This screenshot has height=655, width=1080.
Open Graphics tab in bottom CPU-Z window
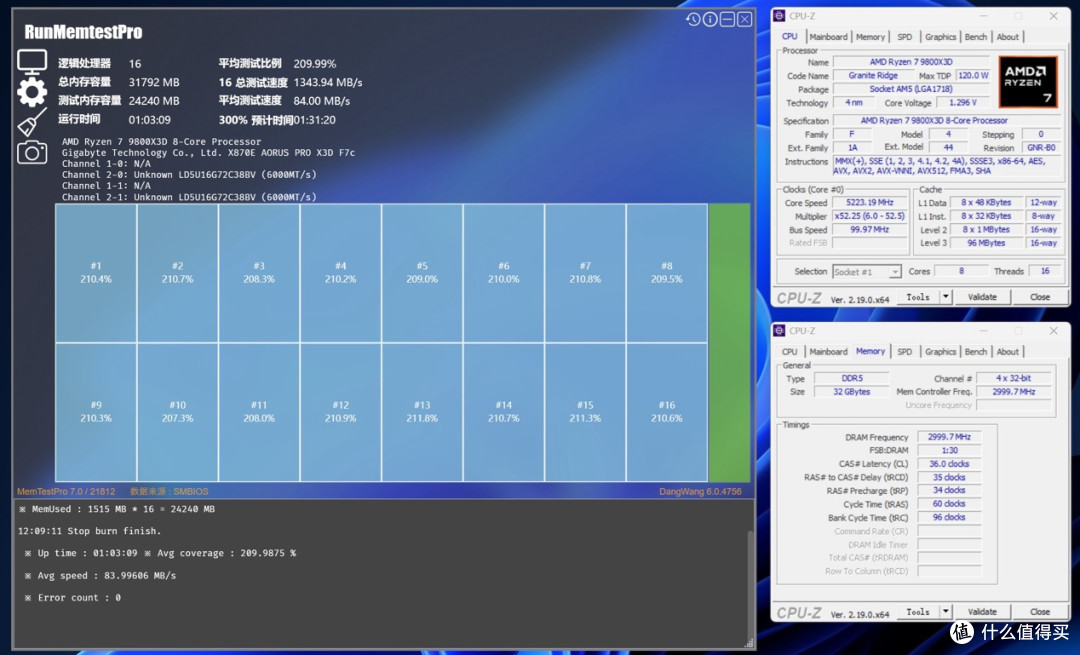pos(940,352)
